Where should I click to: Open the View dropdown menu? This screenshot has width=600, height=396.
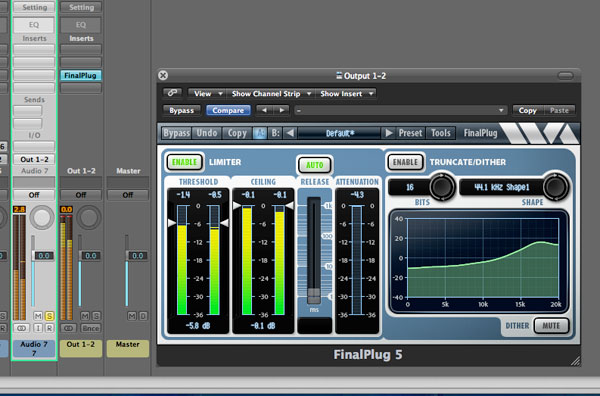coord(207,93)
